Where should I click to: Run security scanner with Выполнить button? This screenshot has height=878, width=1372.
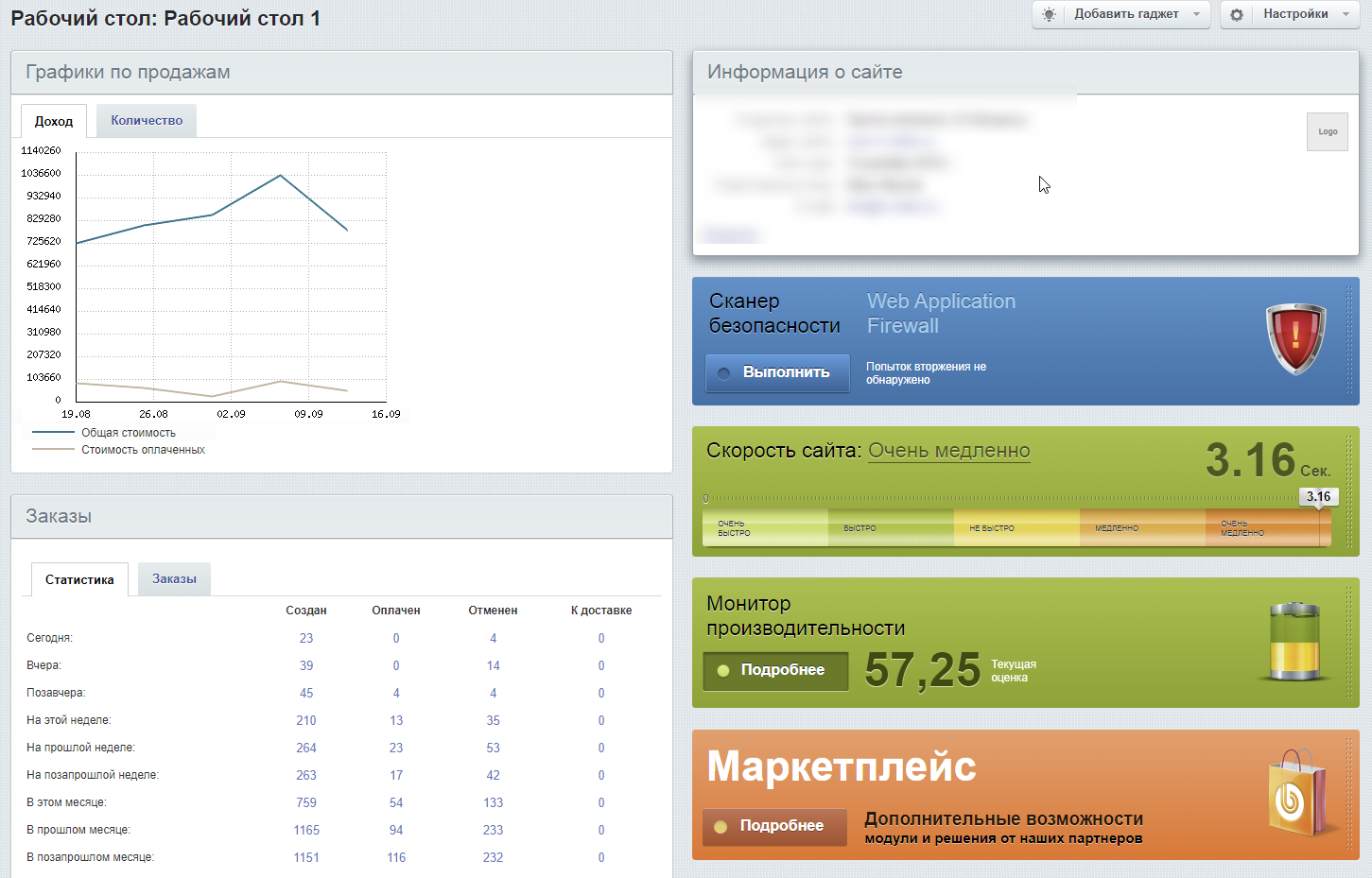(775, 372)
